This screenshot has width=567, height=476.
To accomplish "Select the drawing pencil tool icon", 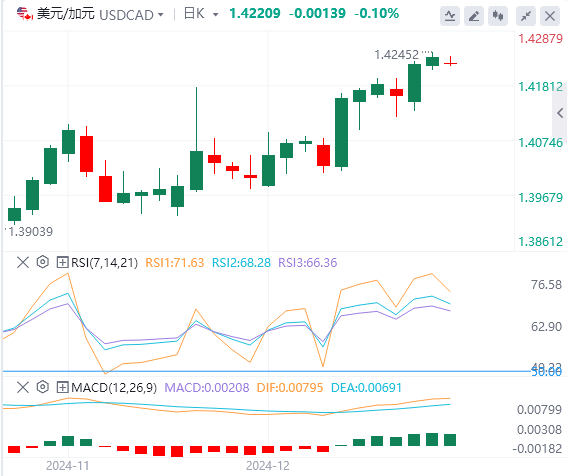I will (x=474, y=16).
